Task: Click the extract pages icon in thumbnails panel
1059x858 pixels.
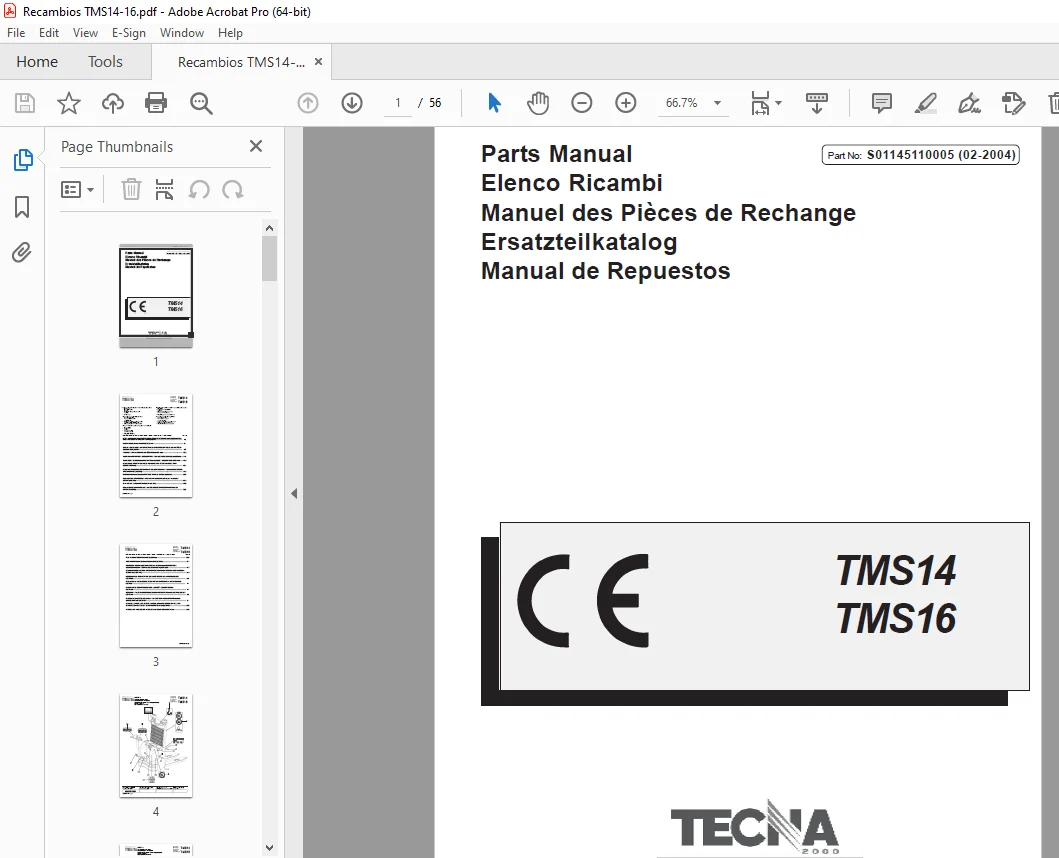Action: click(164, 190)
